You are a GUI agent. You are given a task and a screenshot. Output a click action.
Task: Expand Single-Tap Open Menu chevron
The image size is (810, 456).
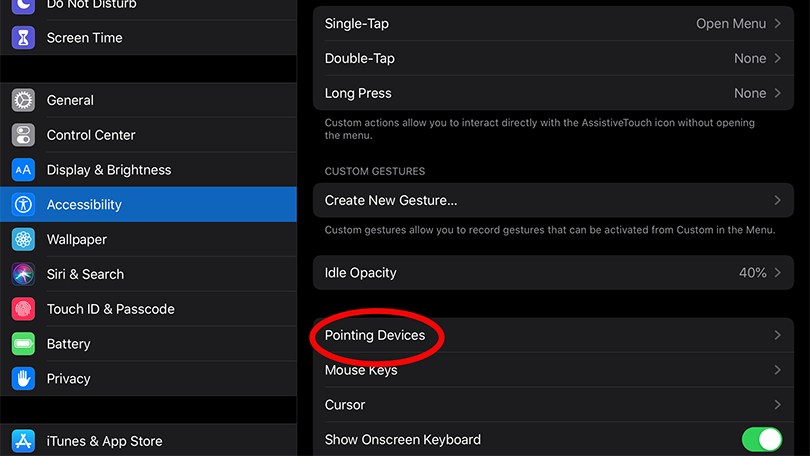pos(777,24)
